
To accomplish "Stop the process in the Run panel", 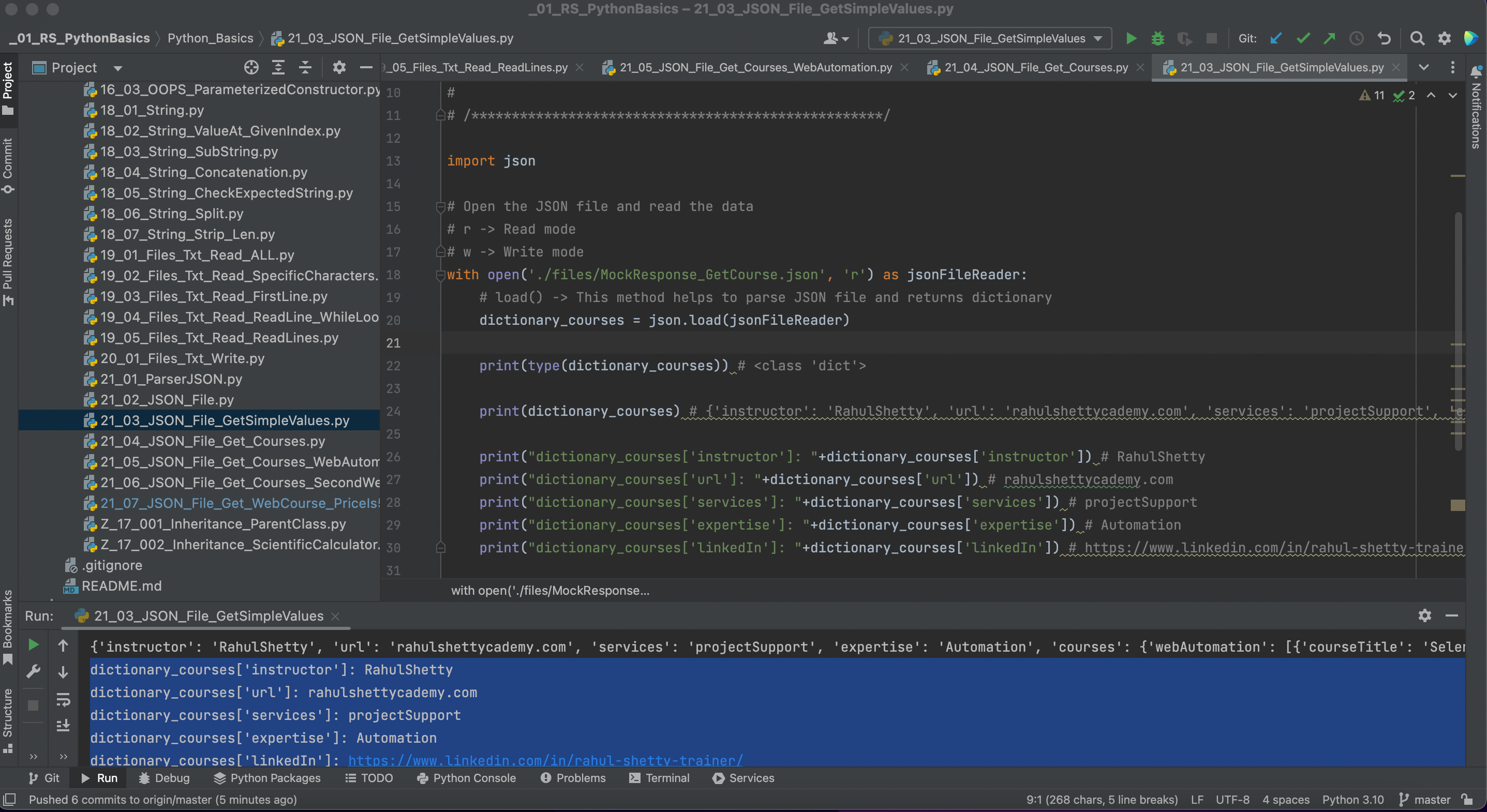I will coord(34,705).
